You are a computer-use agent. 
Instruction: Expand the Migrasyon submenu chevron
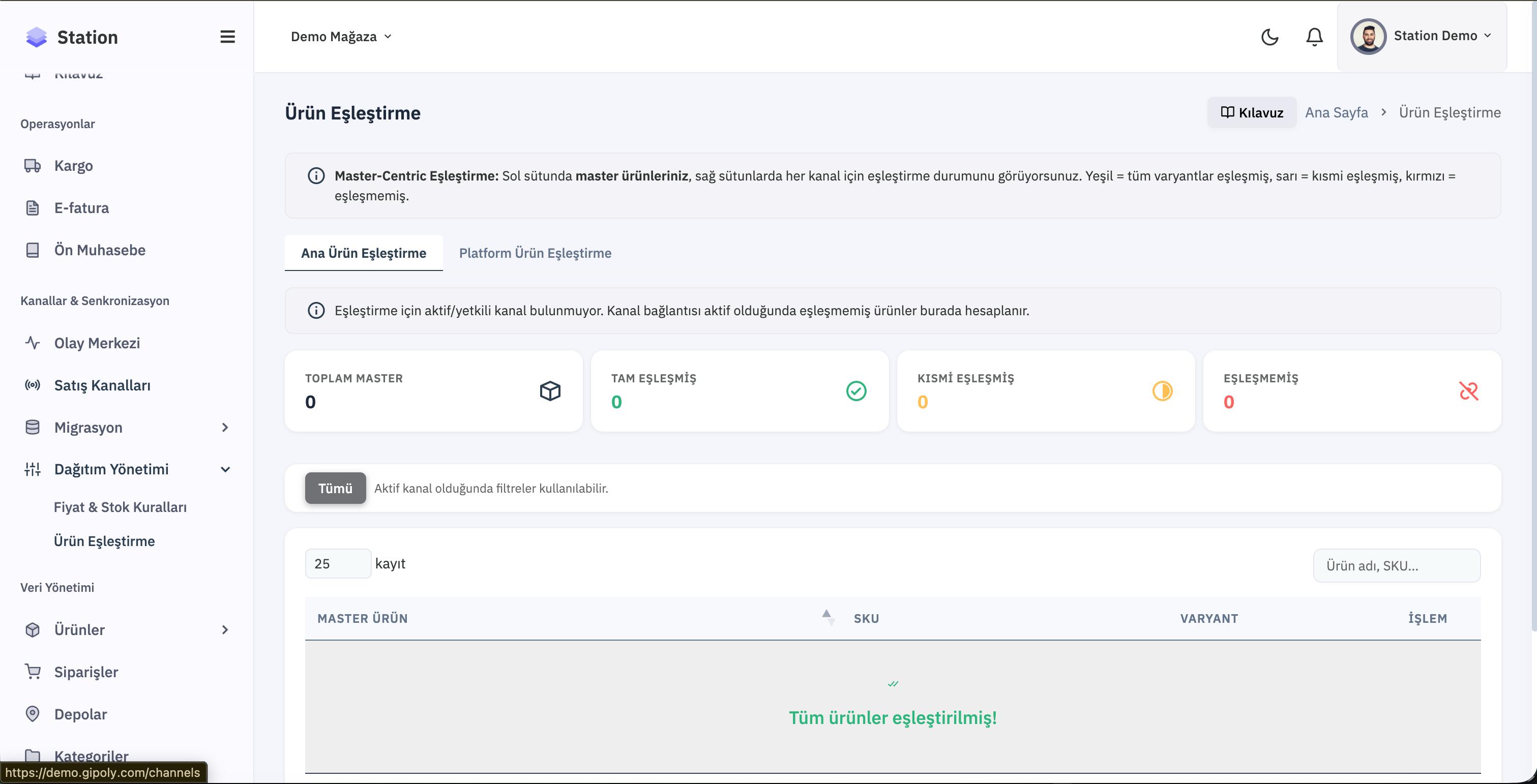tap(225, 427)
